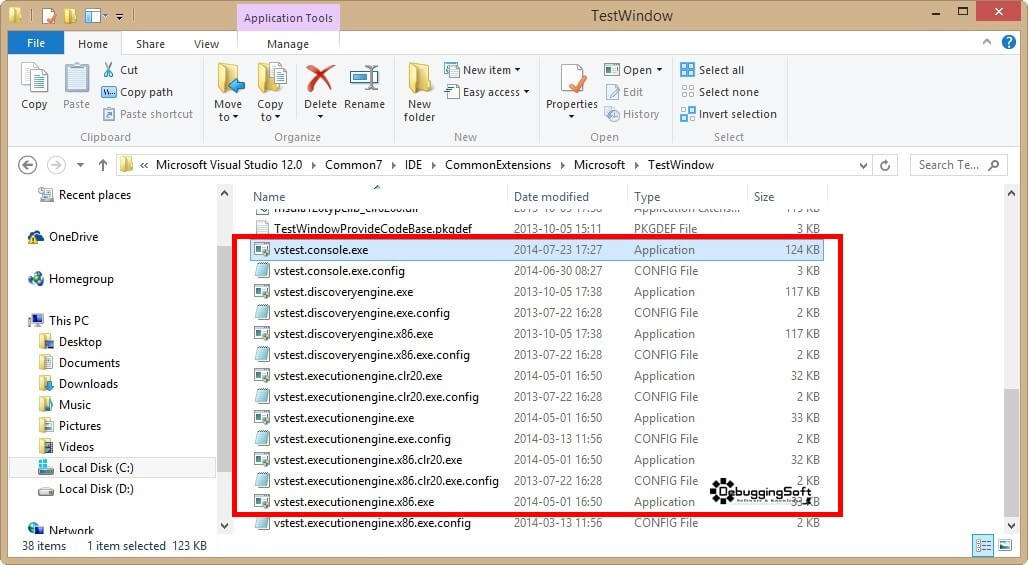Click Common7 in the address breadcrumb
This screenshot has height=565, width=1028.
click(x=353, y=165)
